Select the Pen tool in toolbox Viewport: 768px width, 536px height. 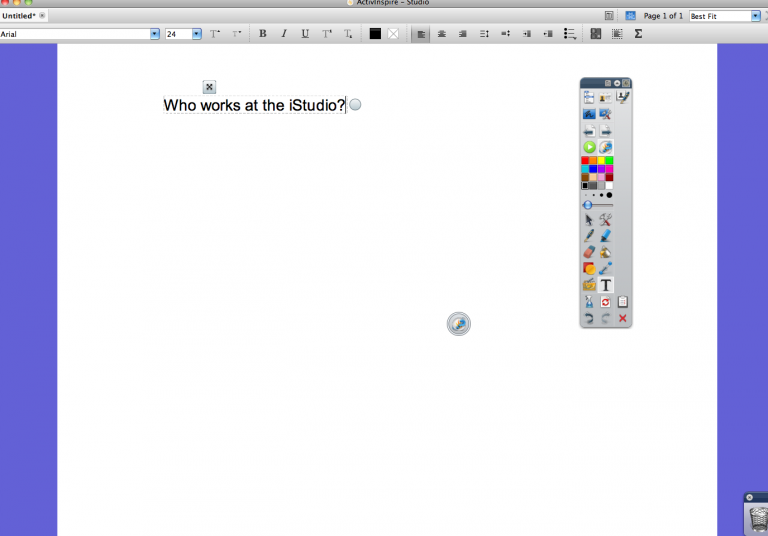pos(589,236)
